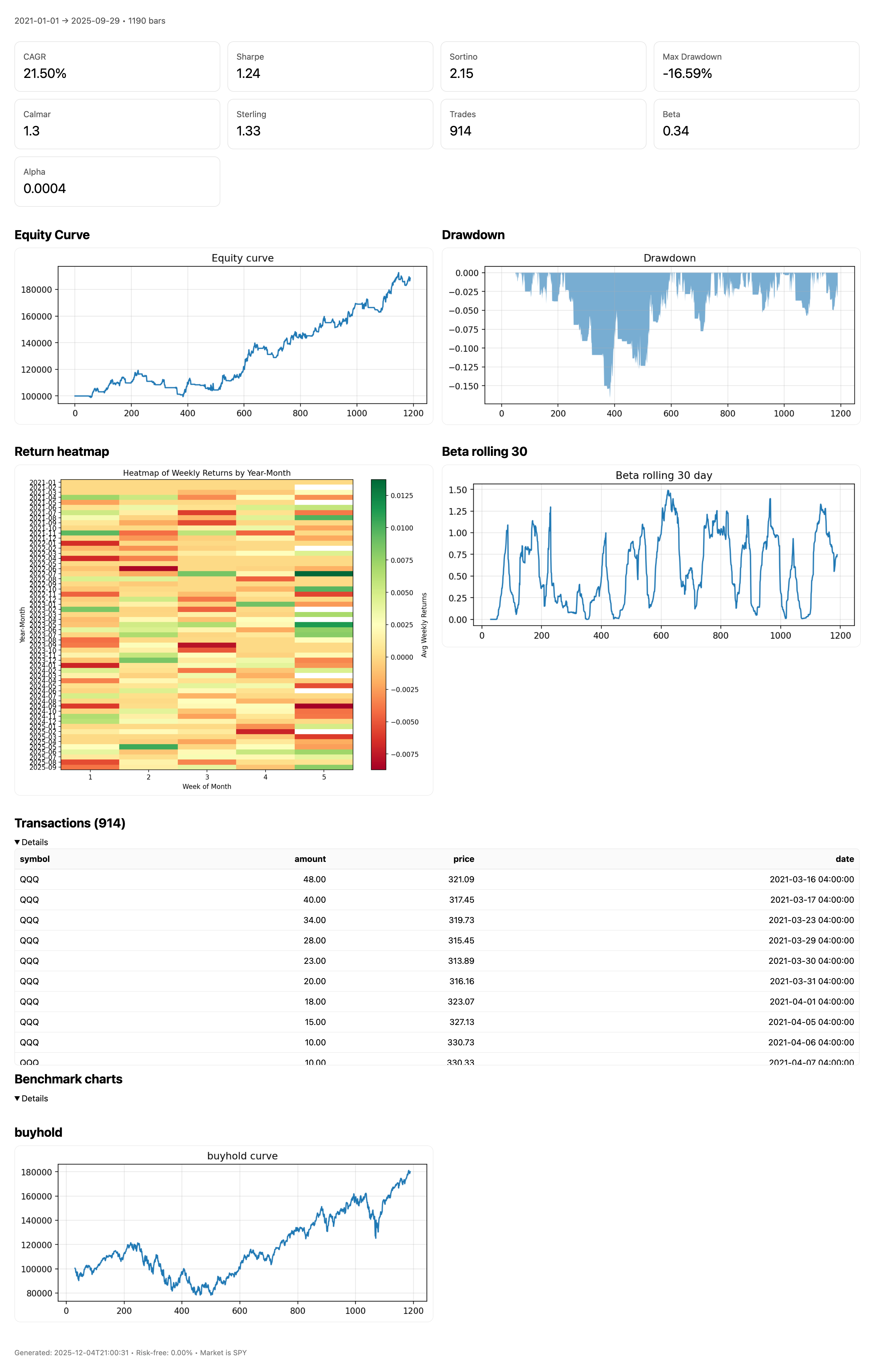The height and width of the screenshot is (1372, 874).
Task: Select the QQQ row priced 327.13
Action: [436, 1022]
